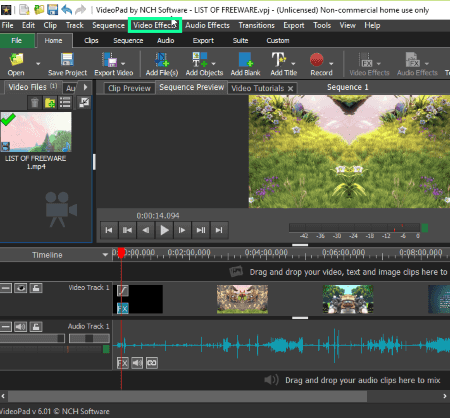Viewport: 450px width, 418px height.
Task: Select the second clip thumbnail on Video Track 1
Action: (242, 299)
